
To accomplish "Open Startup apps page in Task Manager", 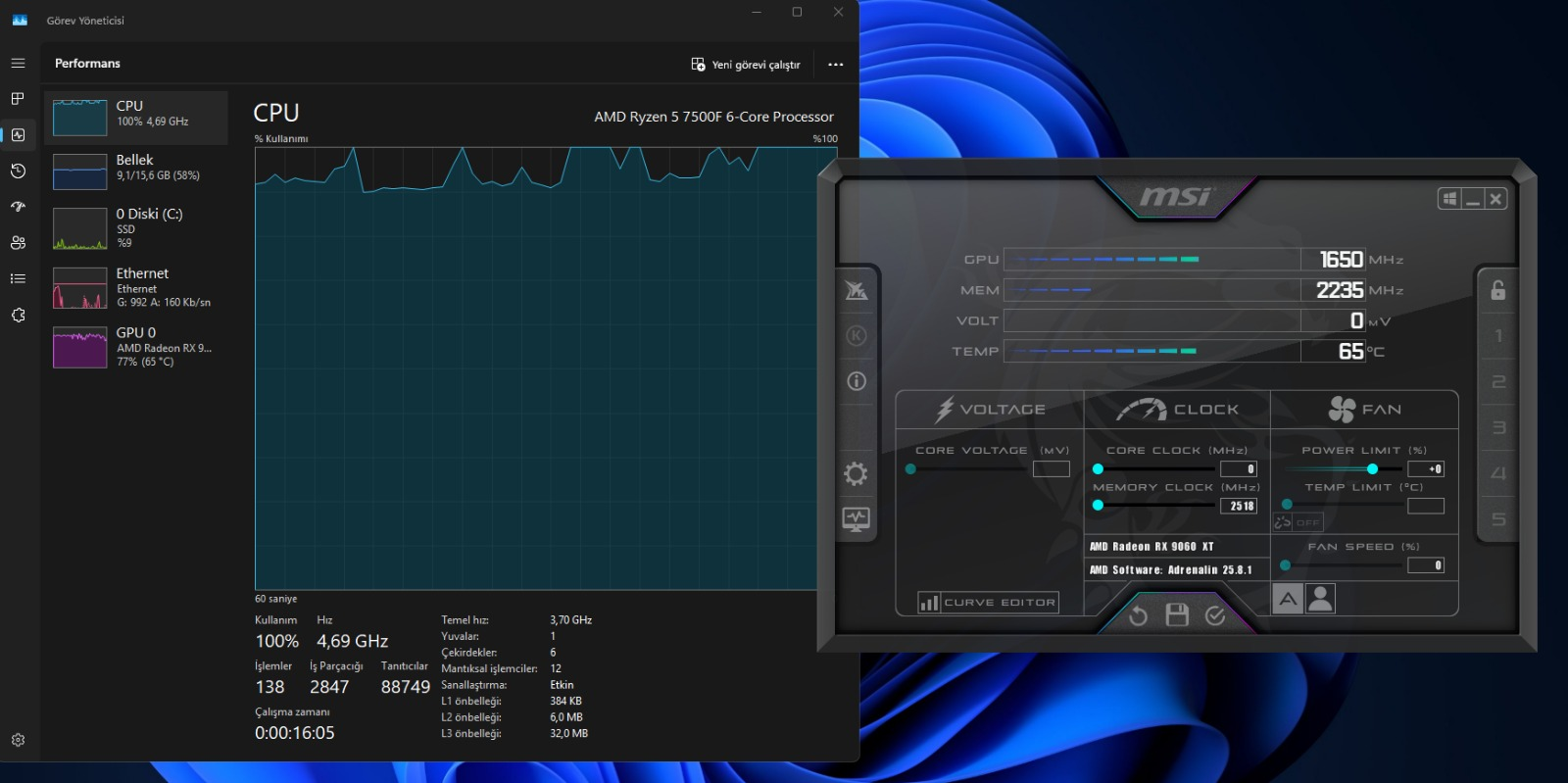I will (18, 207).
